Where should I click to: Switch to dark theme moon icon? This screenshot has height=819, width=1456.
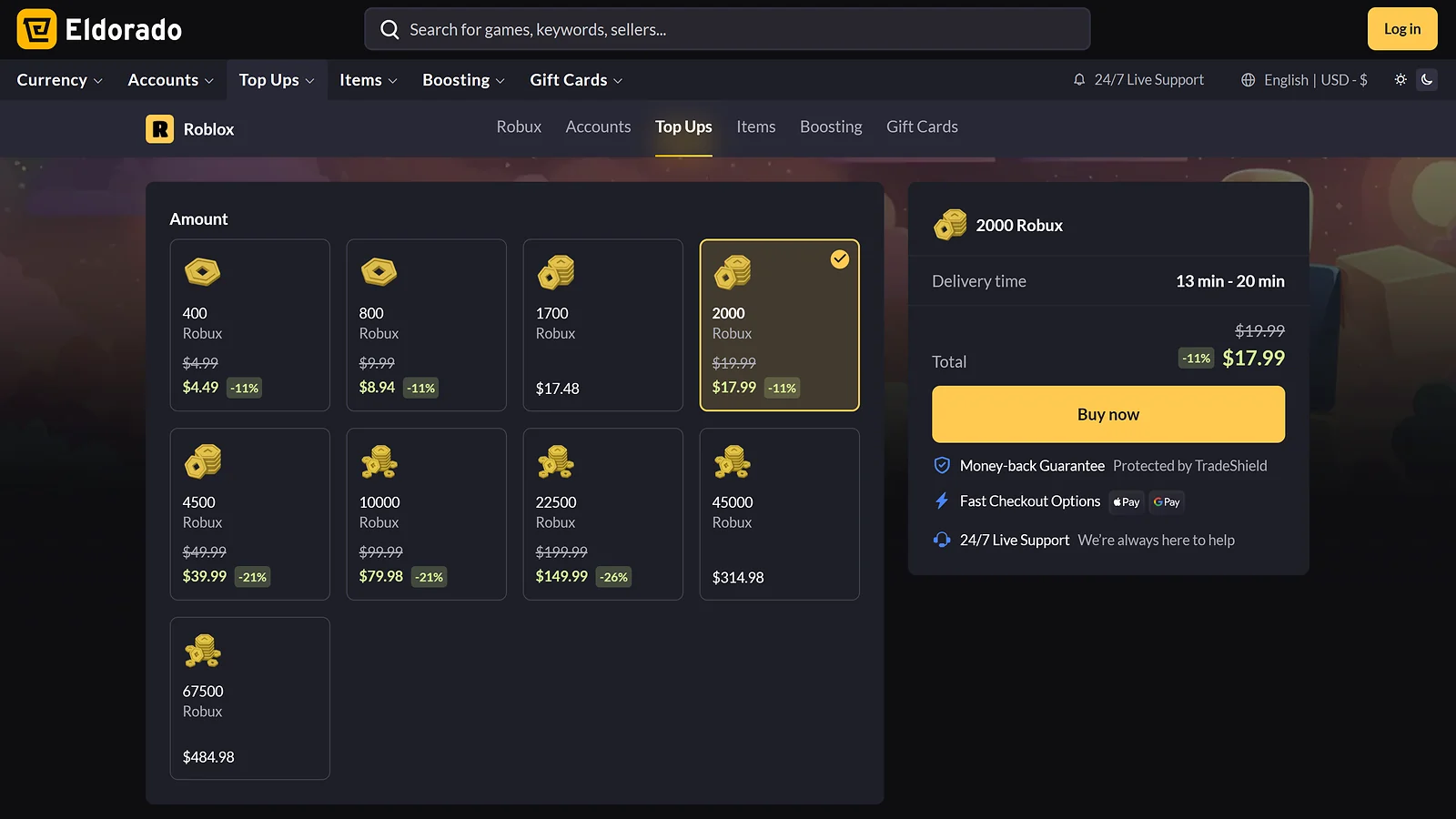(1427, 79)
